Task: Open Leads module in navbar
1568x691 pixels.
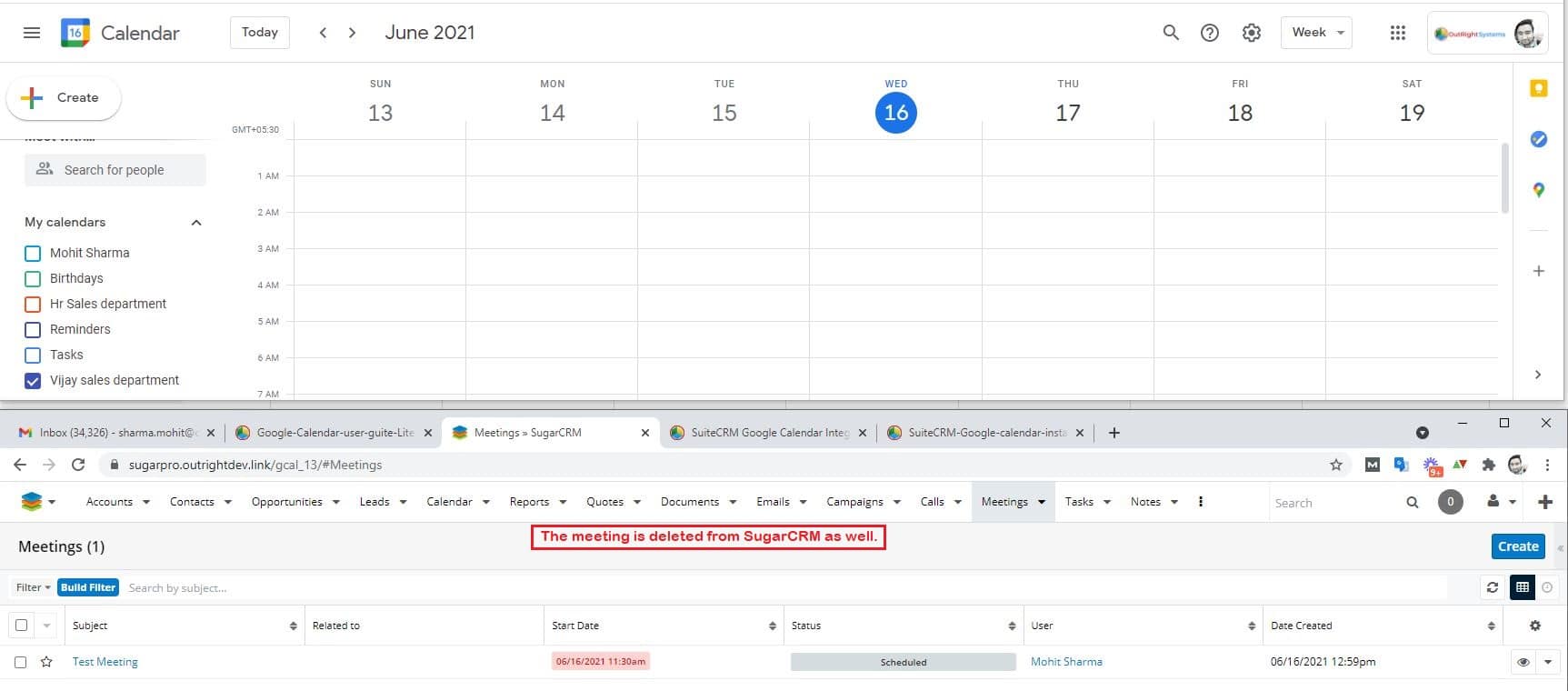Action: (375, 502)
